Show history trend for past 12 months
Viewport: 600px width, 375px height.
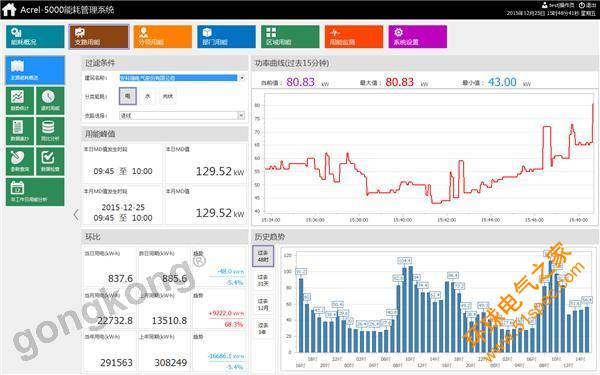point(263,304)
